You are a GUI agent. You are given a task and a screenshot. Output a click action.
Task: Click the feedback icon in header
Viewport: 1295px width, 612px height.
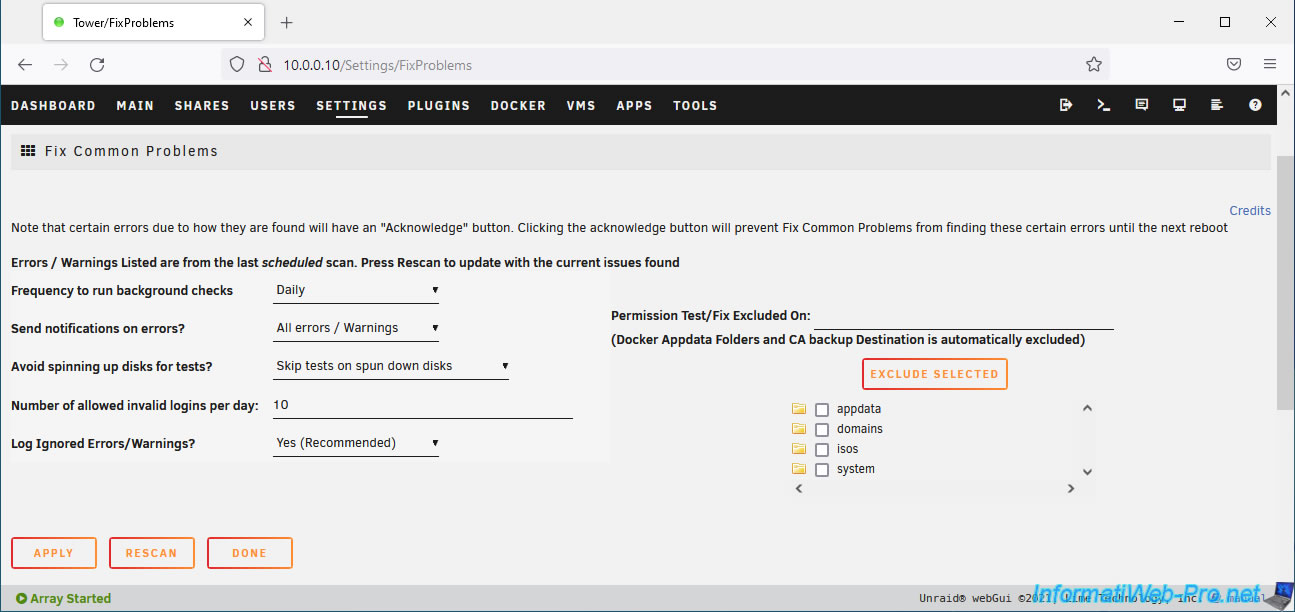(1142, 105)
